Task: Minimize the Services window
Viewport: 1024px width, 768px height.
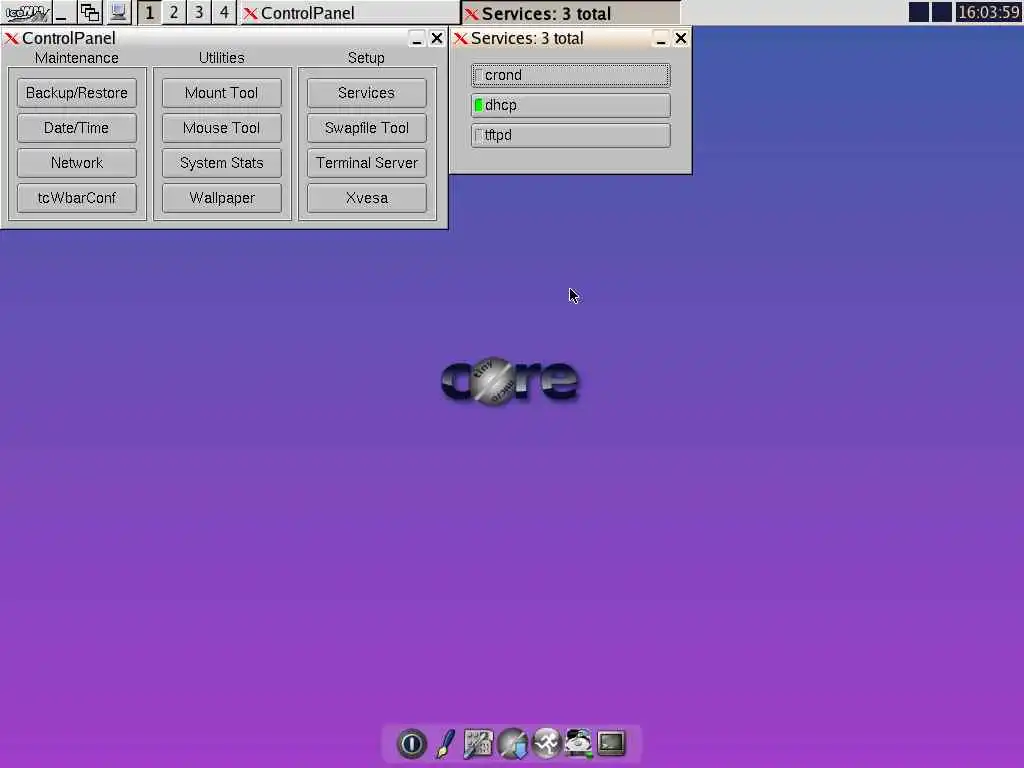Action: click(x=660, y=39)
